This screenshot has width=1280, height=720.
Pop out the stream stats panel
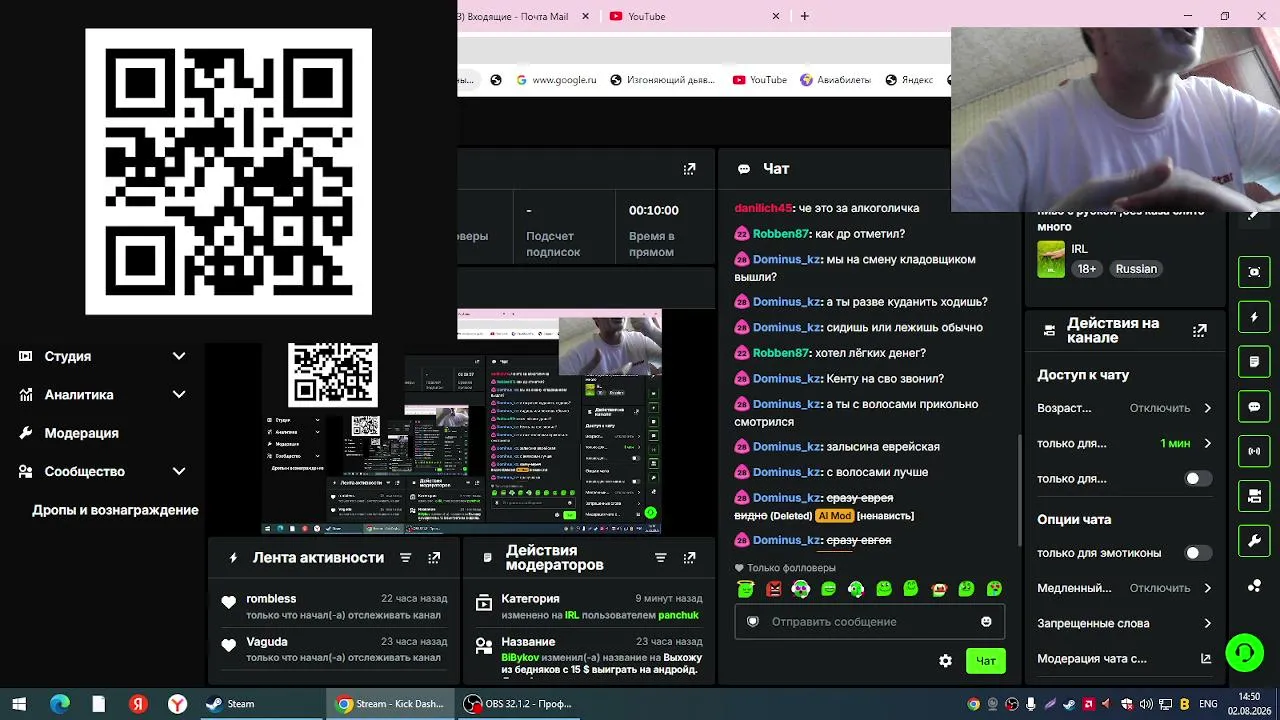[x=689, y=169]
